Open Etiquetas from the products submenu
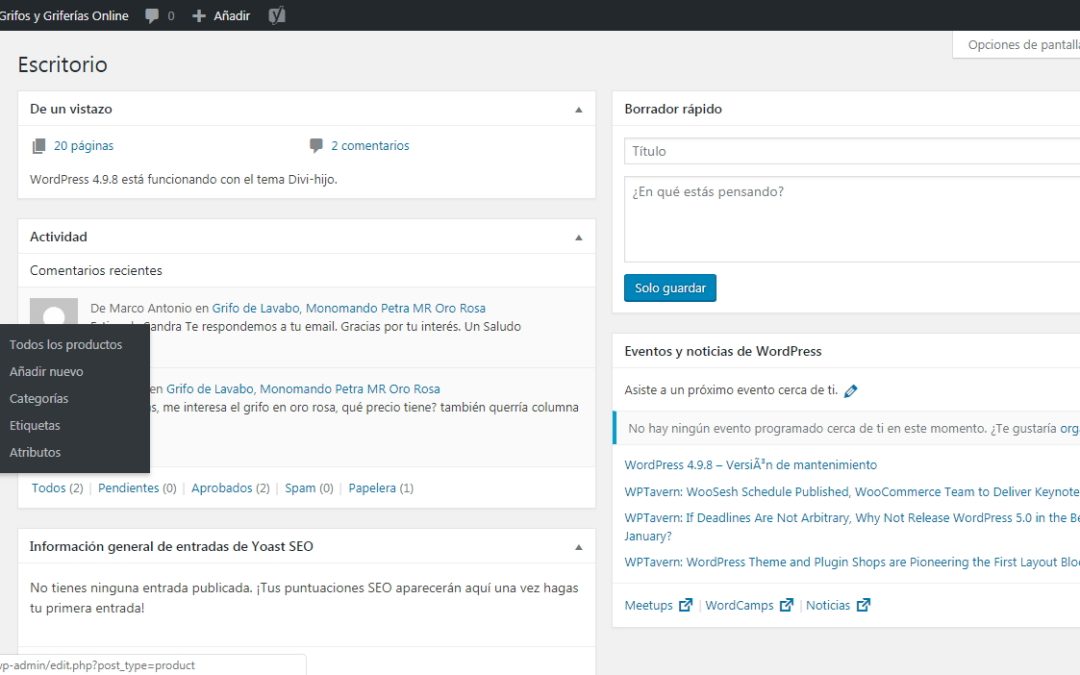This screenshot has width=1080, height=675. (x=34, y=425)
